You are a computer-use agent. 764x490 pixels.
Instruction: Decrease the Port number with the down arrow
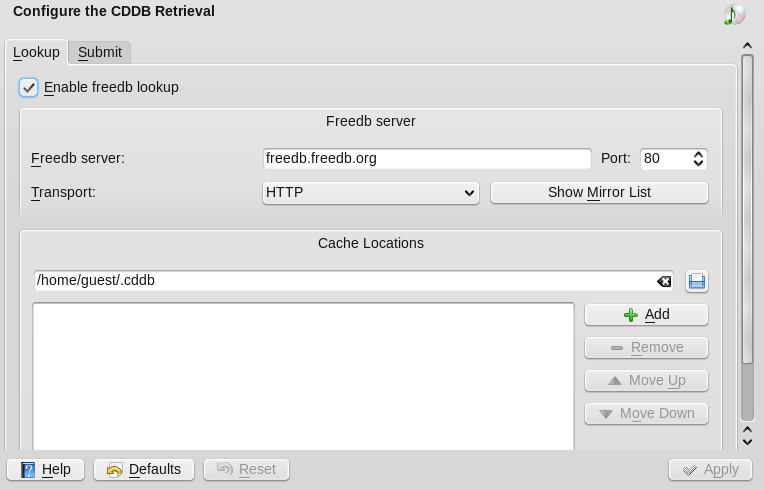699,163
